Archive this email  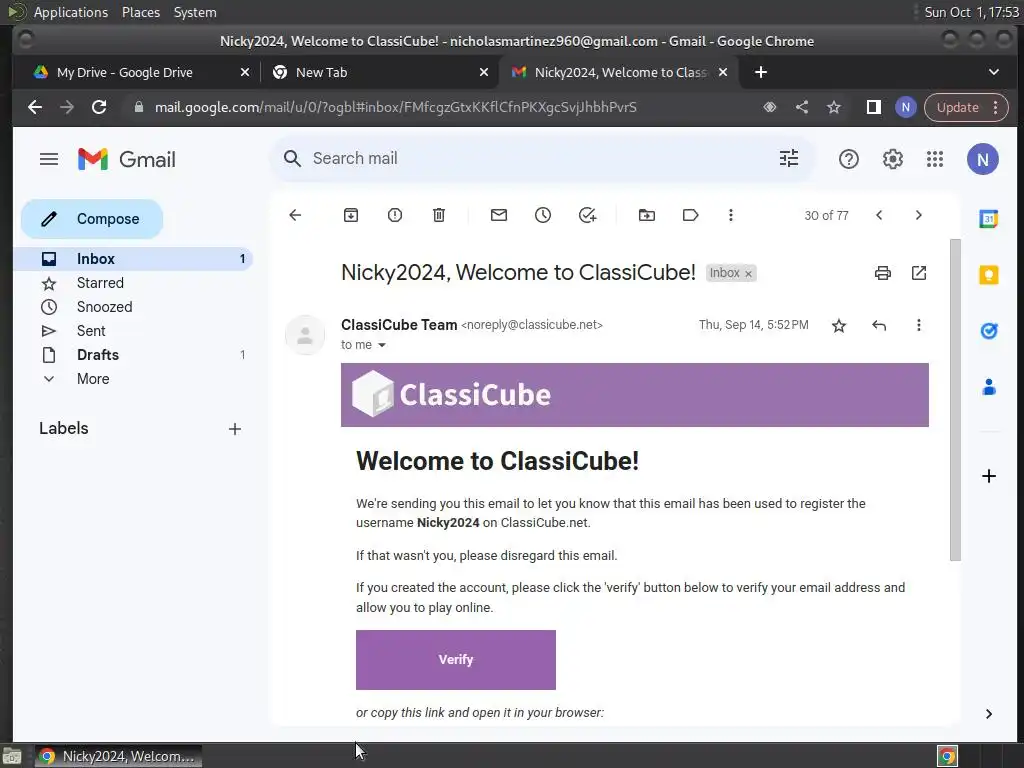point(351,215)
